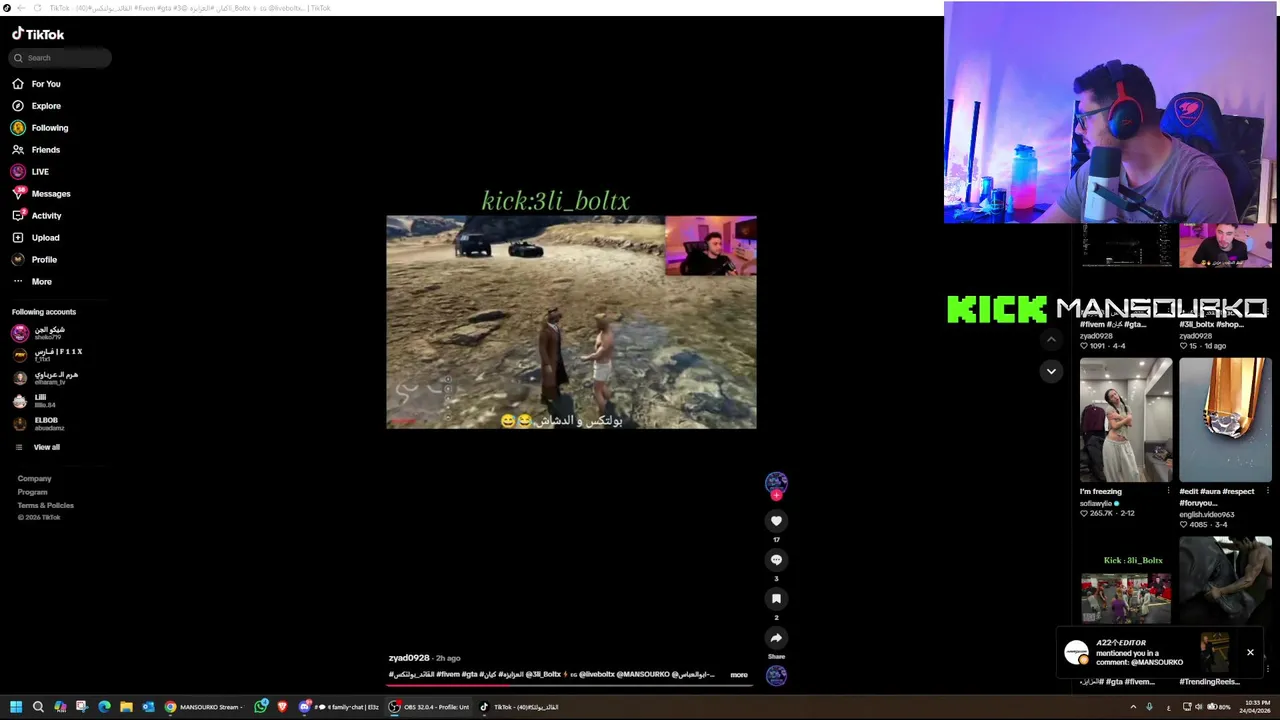
Task: Expand the Program footer section
Action: [x=32, y=492]
